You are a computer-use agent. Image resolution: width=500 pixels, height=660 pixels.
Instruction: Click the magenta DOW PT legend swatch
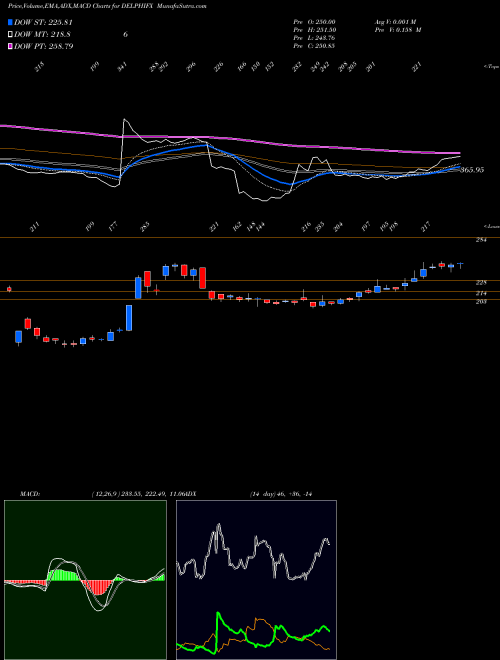11,46
